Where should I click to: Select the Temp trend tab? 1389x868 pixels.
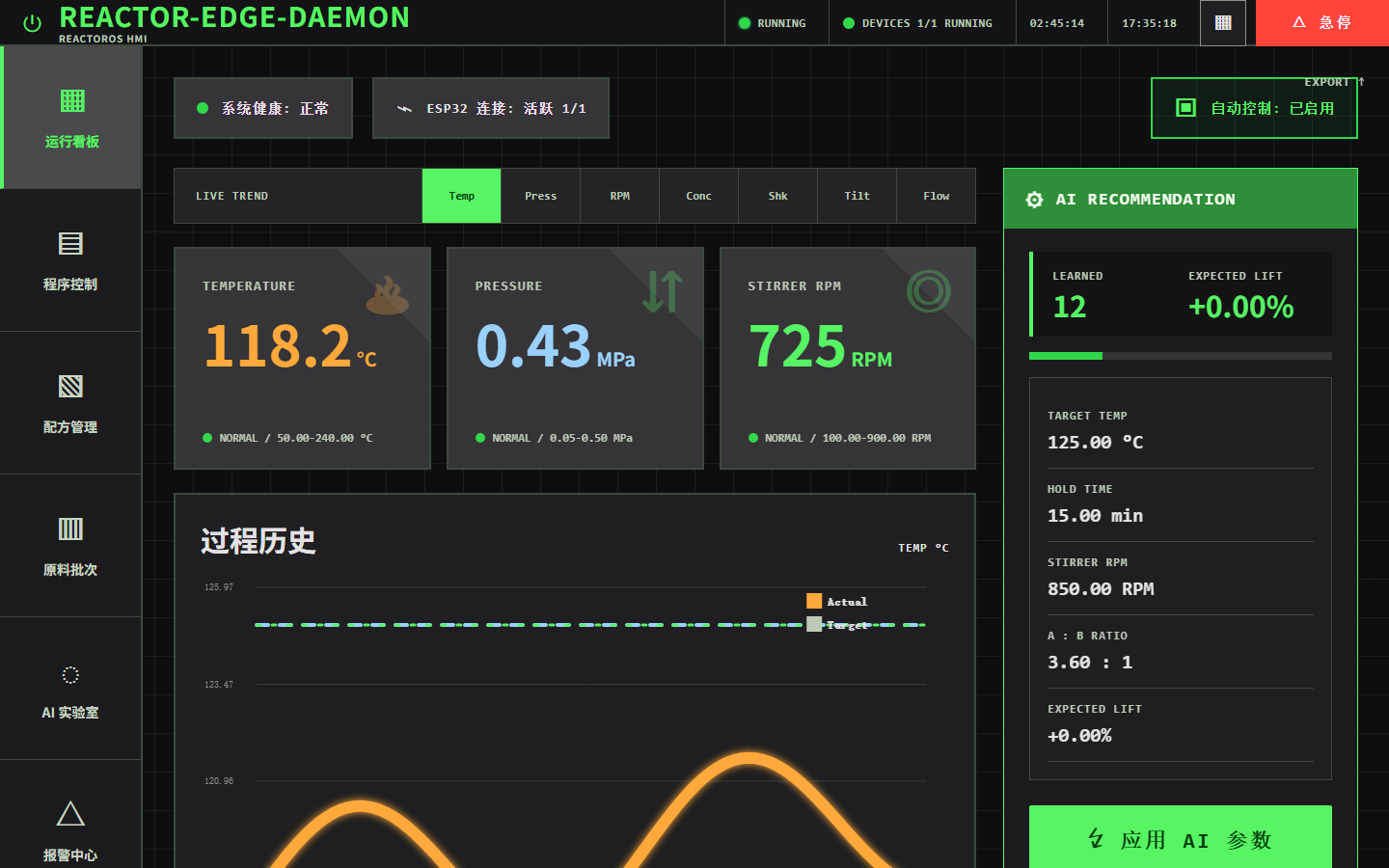[x=462, y=196]
